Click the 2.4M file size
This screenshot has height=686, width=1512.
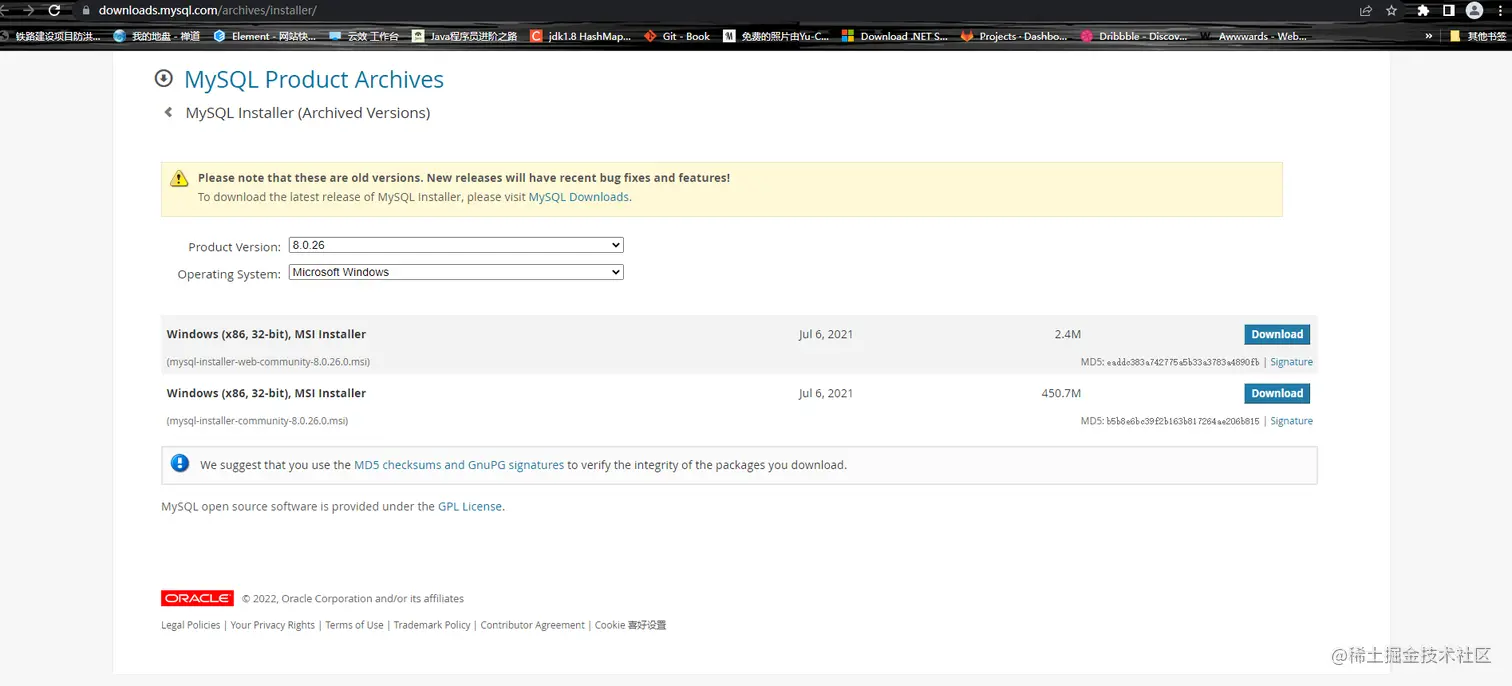(1067, 334)
